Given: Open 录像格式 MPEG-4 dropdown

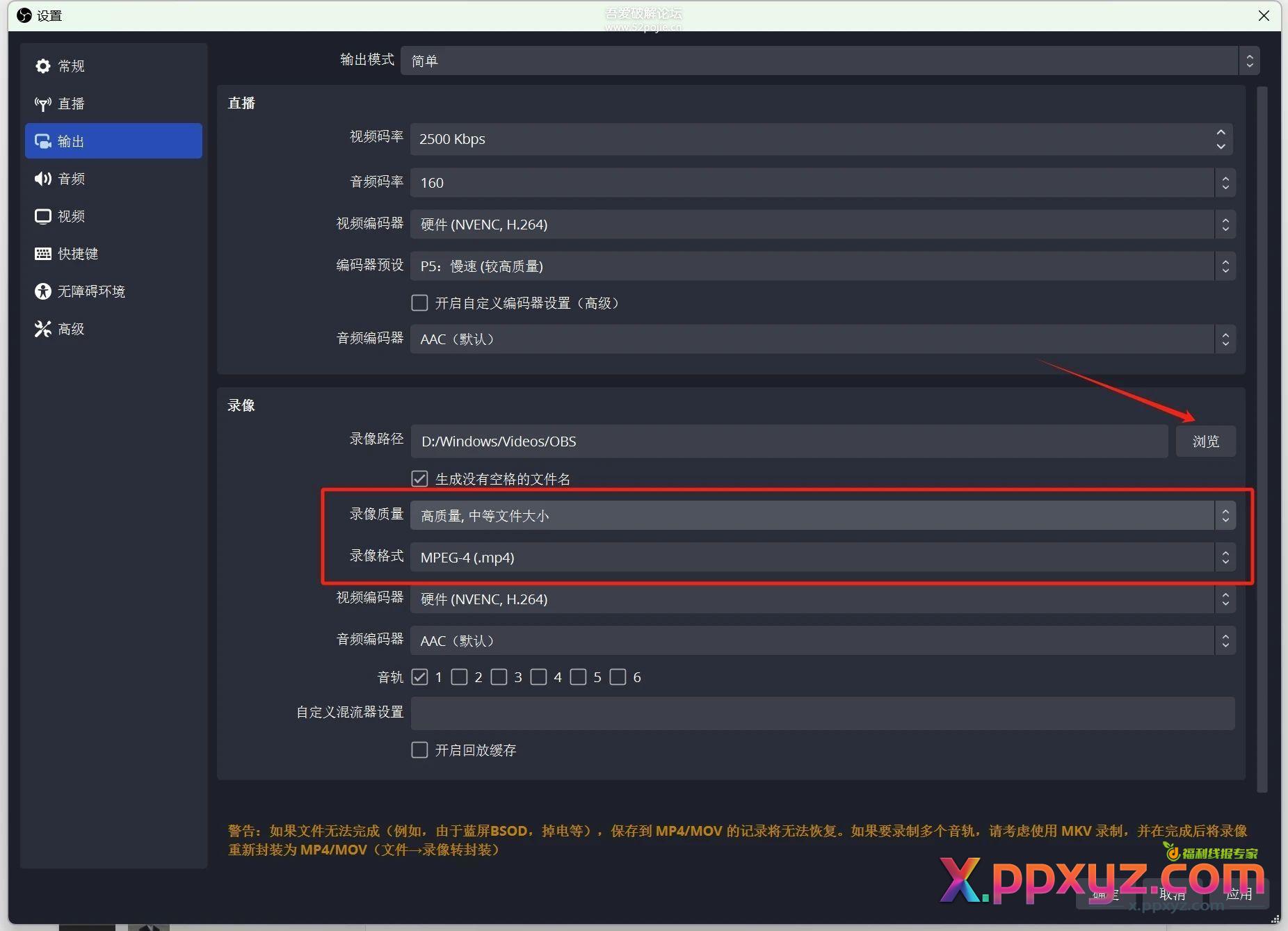Looking at the screenshot, I should pos(823,558).
